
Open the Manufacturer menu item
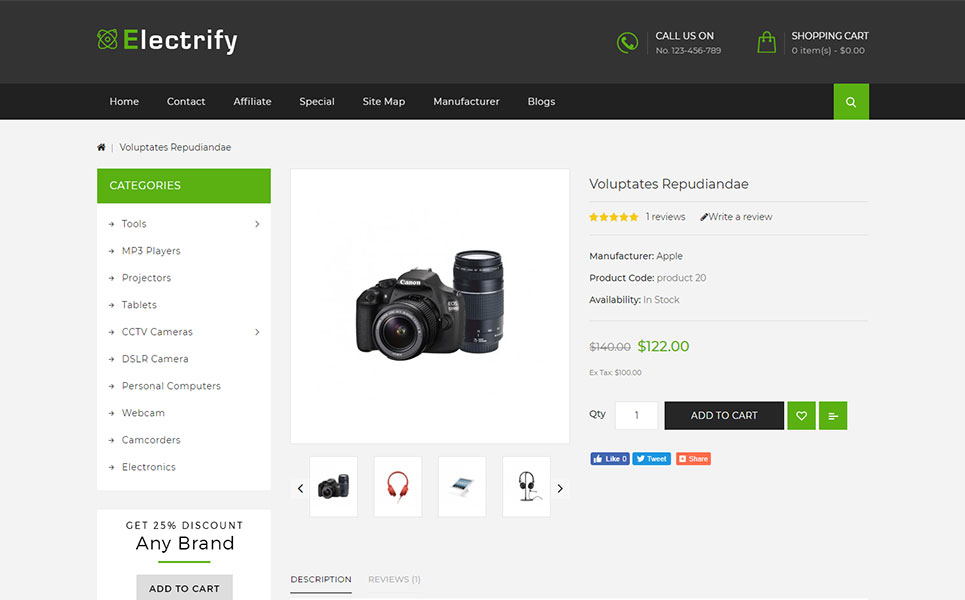point(466,101)
